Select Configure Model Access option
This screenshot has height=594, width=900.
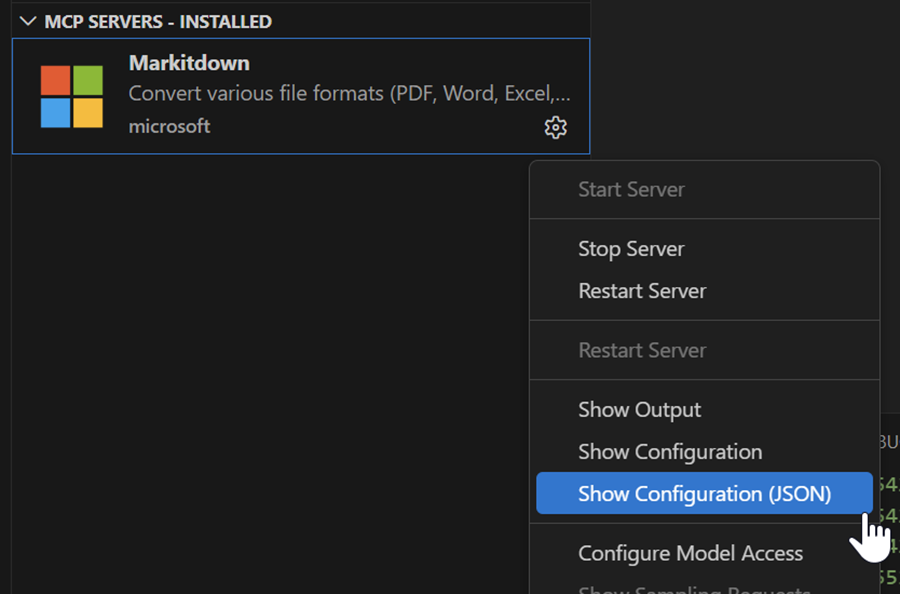[690, 553]
